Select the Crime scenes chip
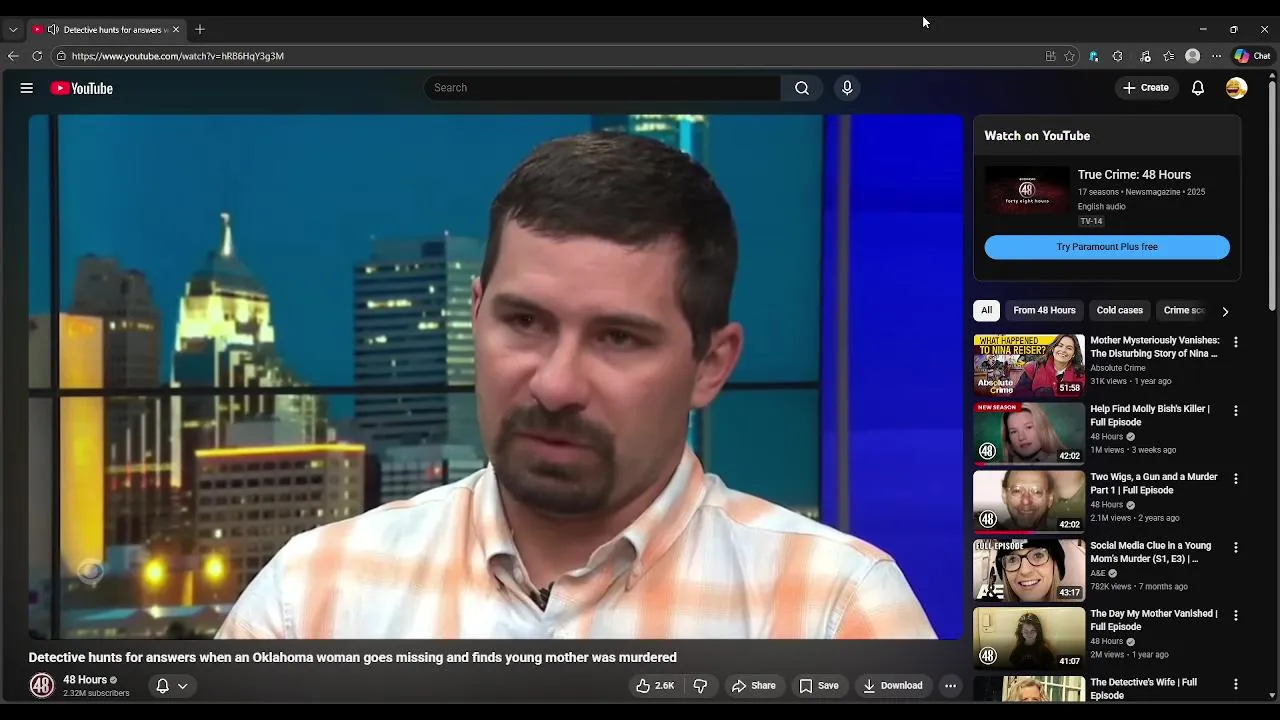 (x=1184, y=310)
